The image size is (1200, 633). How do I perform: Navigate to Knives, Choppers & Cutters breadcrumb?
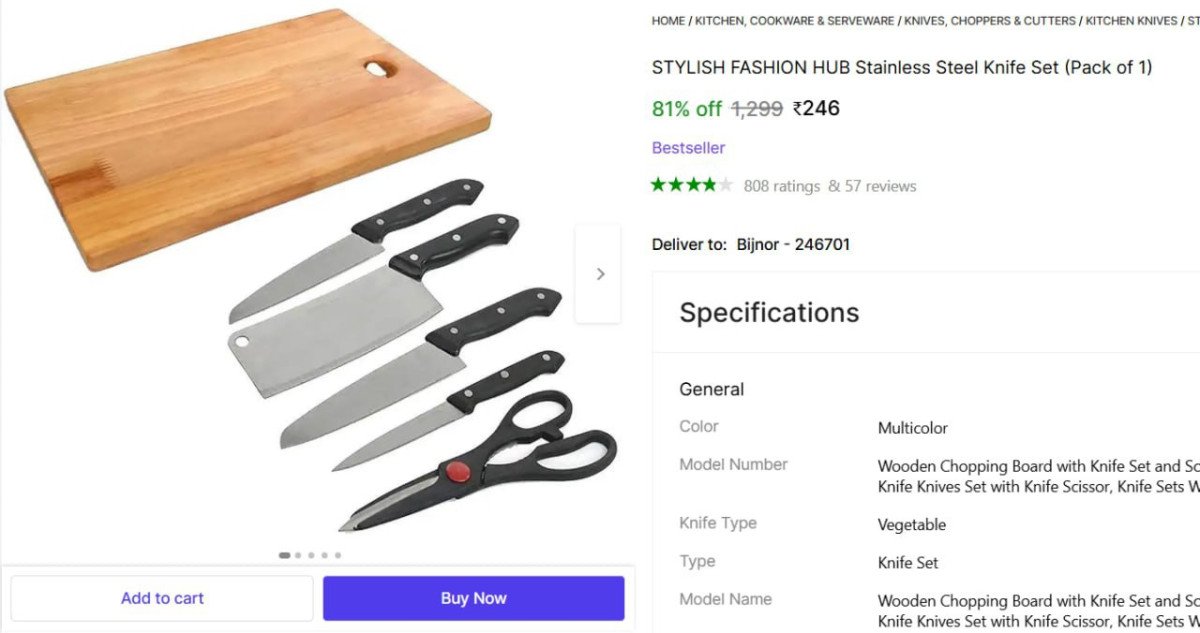click(x=990, y=21)
